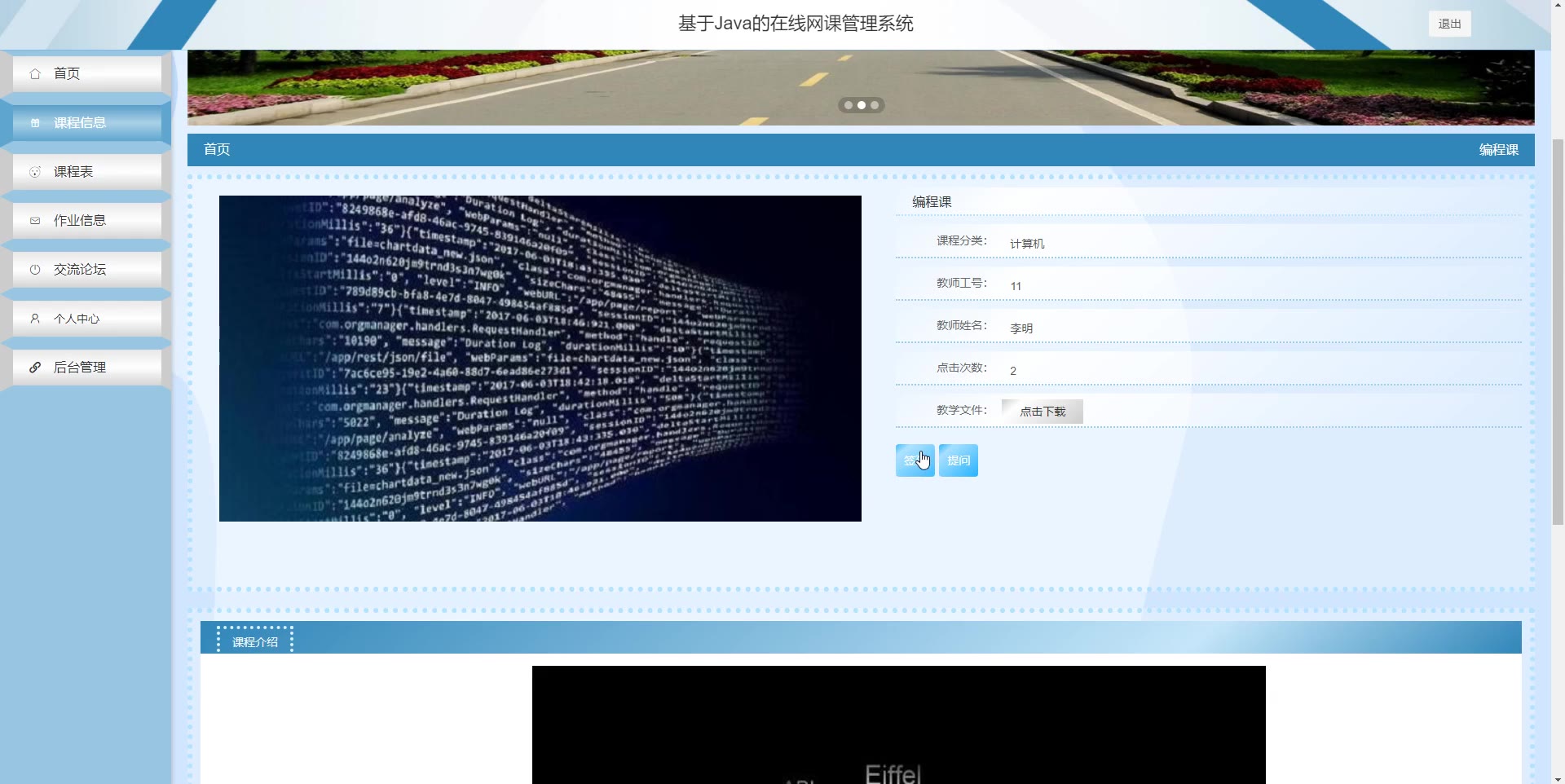Click 编程课 at the right of the breadcrumb bar
This screenshot has width=1565, height=784.
click(x=1498, y=150)
